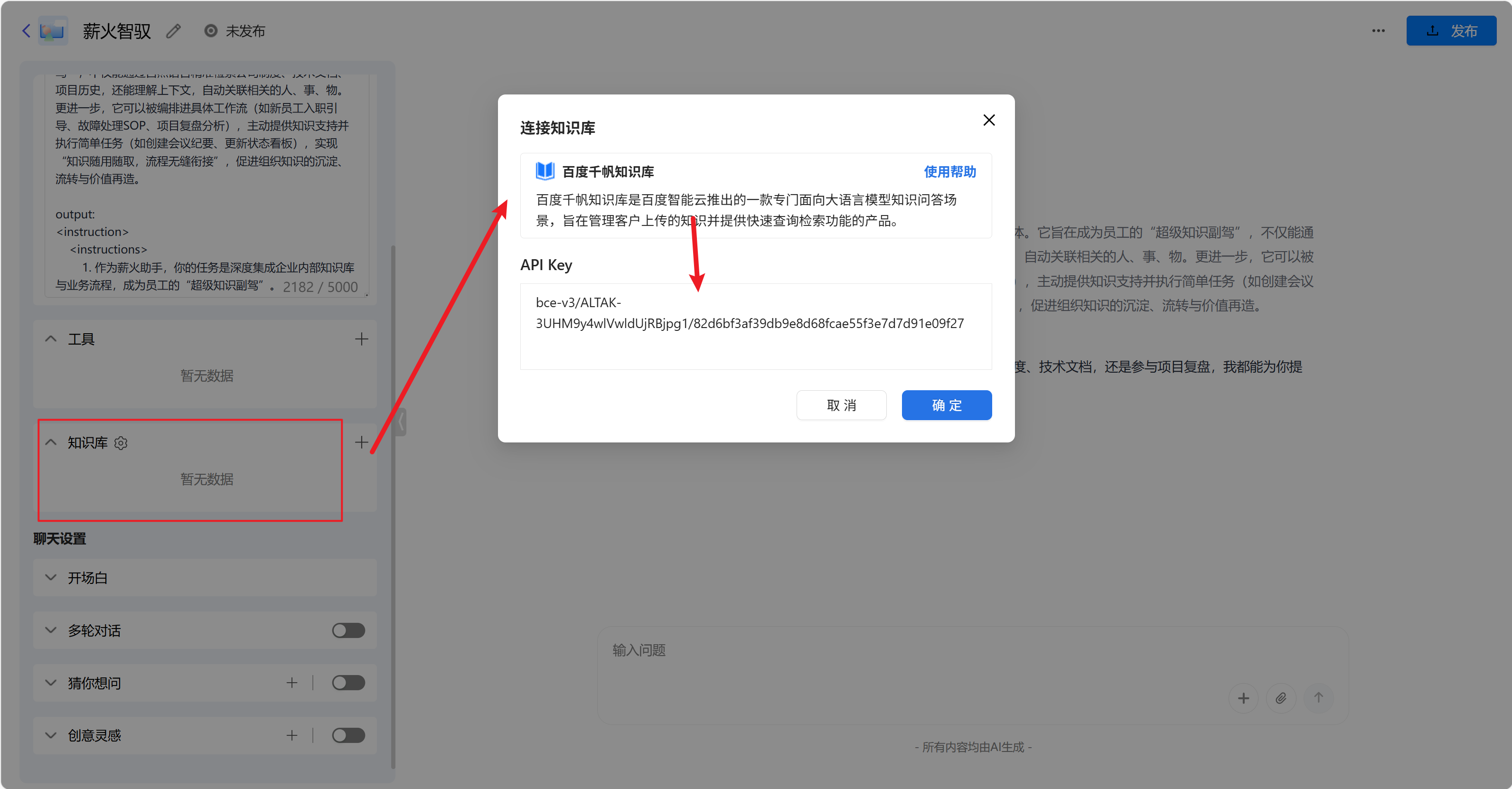Screen dimensions: 1512x789
Task: Enable the 创意灵感 toggle
Action: tap(348, 735)
